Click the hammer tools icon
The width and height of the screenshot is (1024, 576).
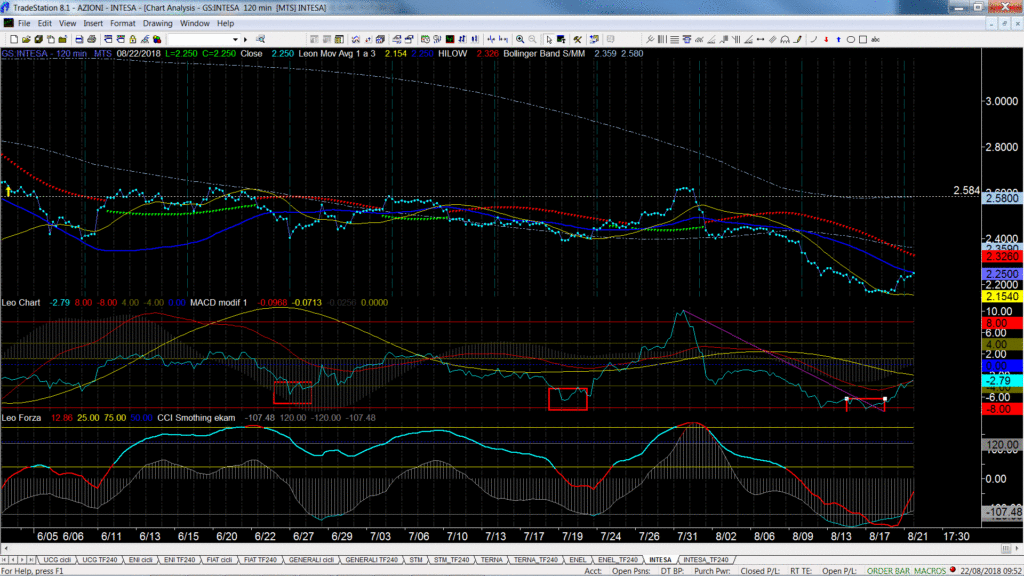coord(578,40)
